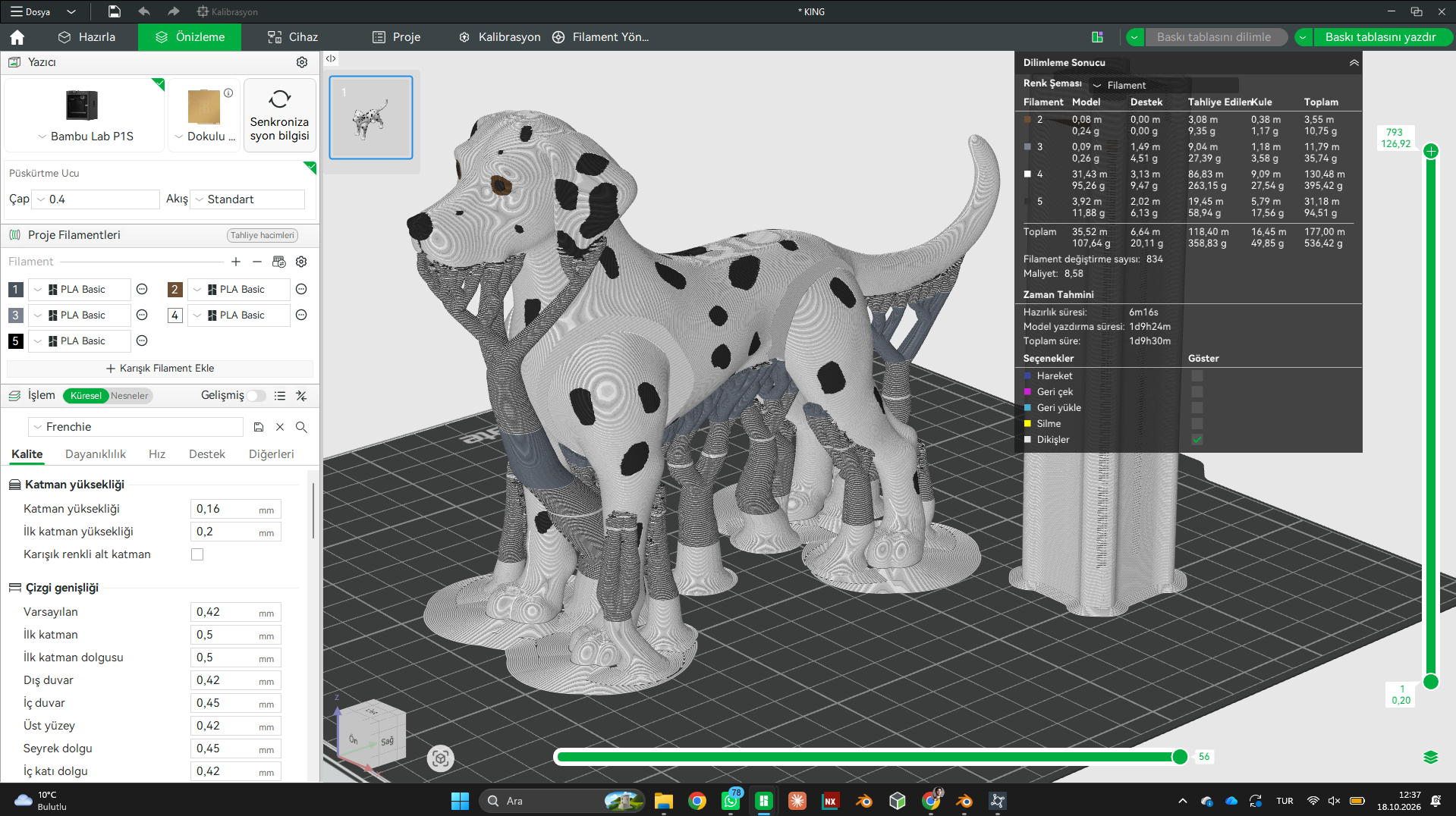Click the layers icon beside vertical slider
The image size is (1456, 816).
(1431, 757)
